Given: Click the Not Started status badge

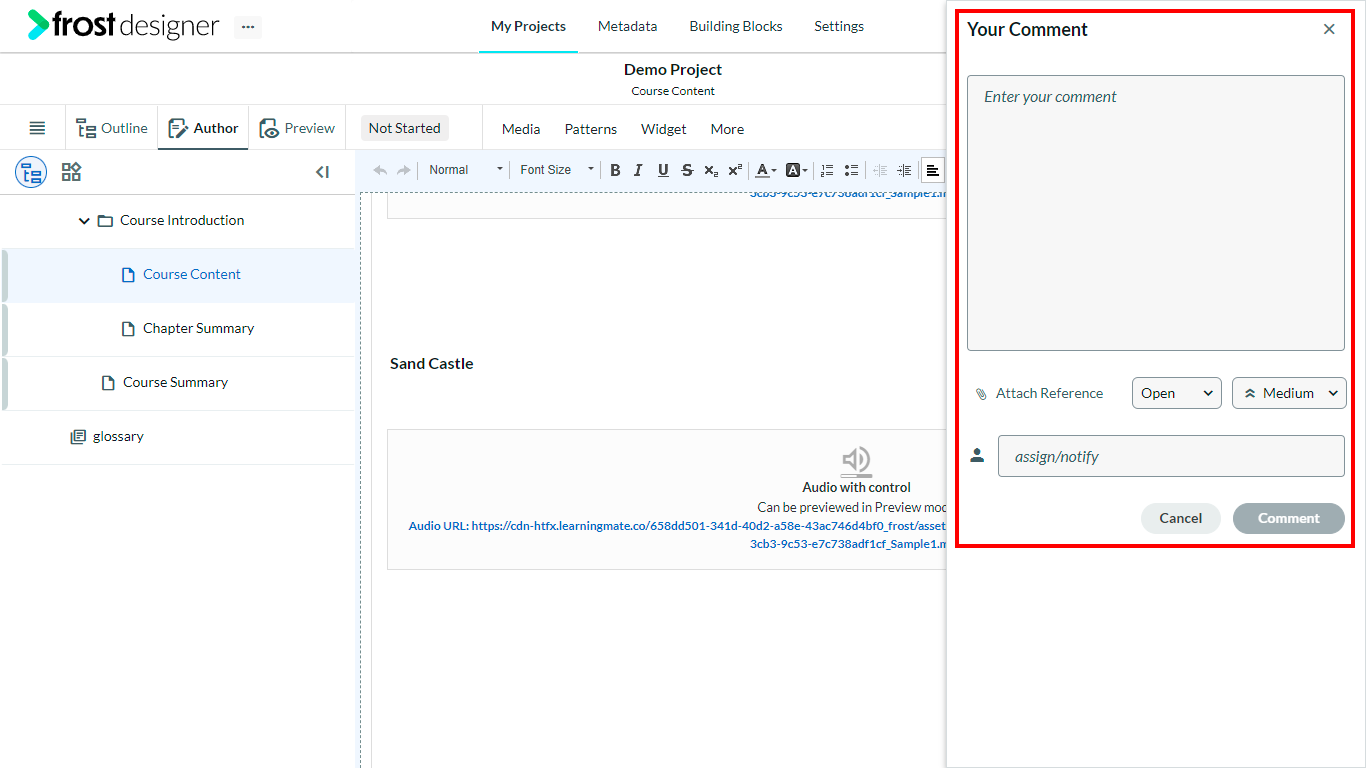Looking at the screenshot, I should (404, 128).
